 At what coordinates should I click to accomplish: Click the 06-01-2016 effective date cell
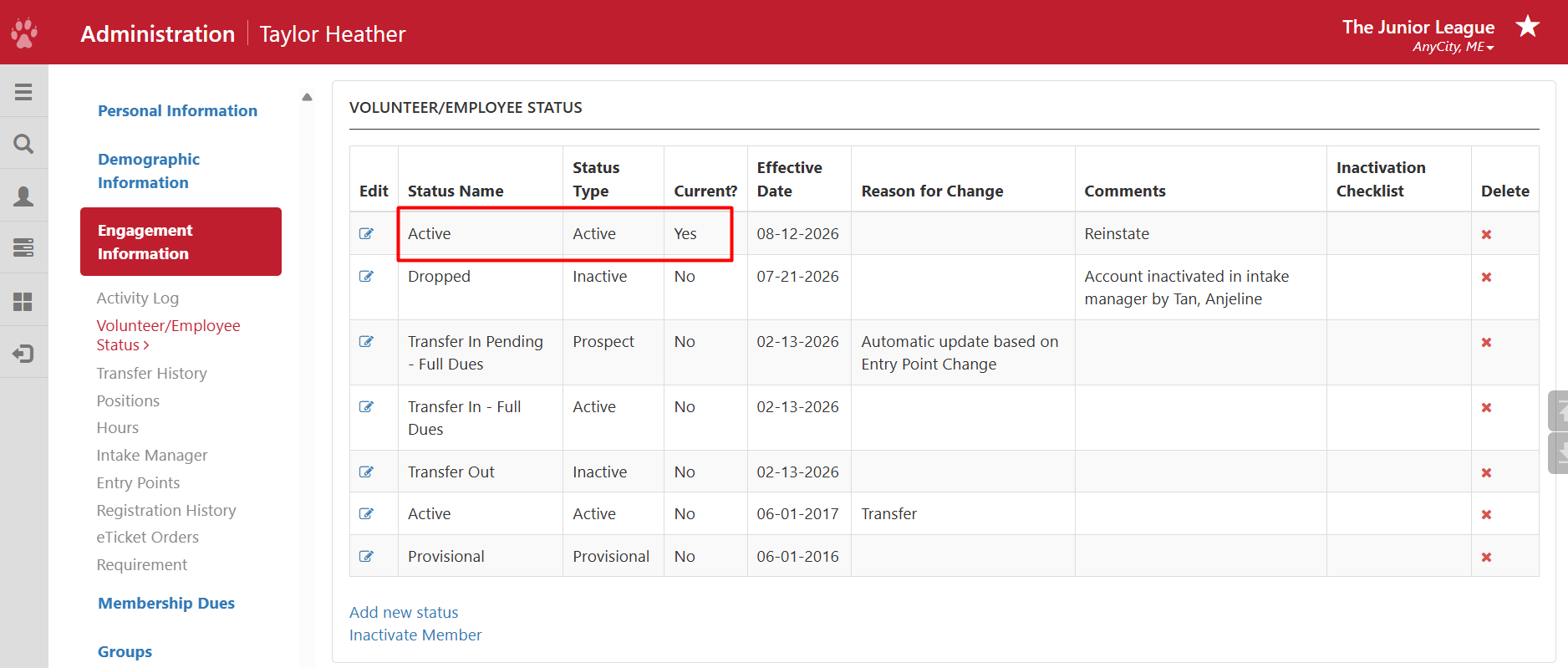(798, 556)
